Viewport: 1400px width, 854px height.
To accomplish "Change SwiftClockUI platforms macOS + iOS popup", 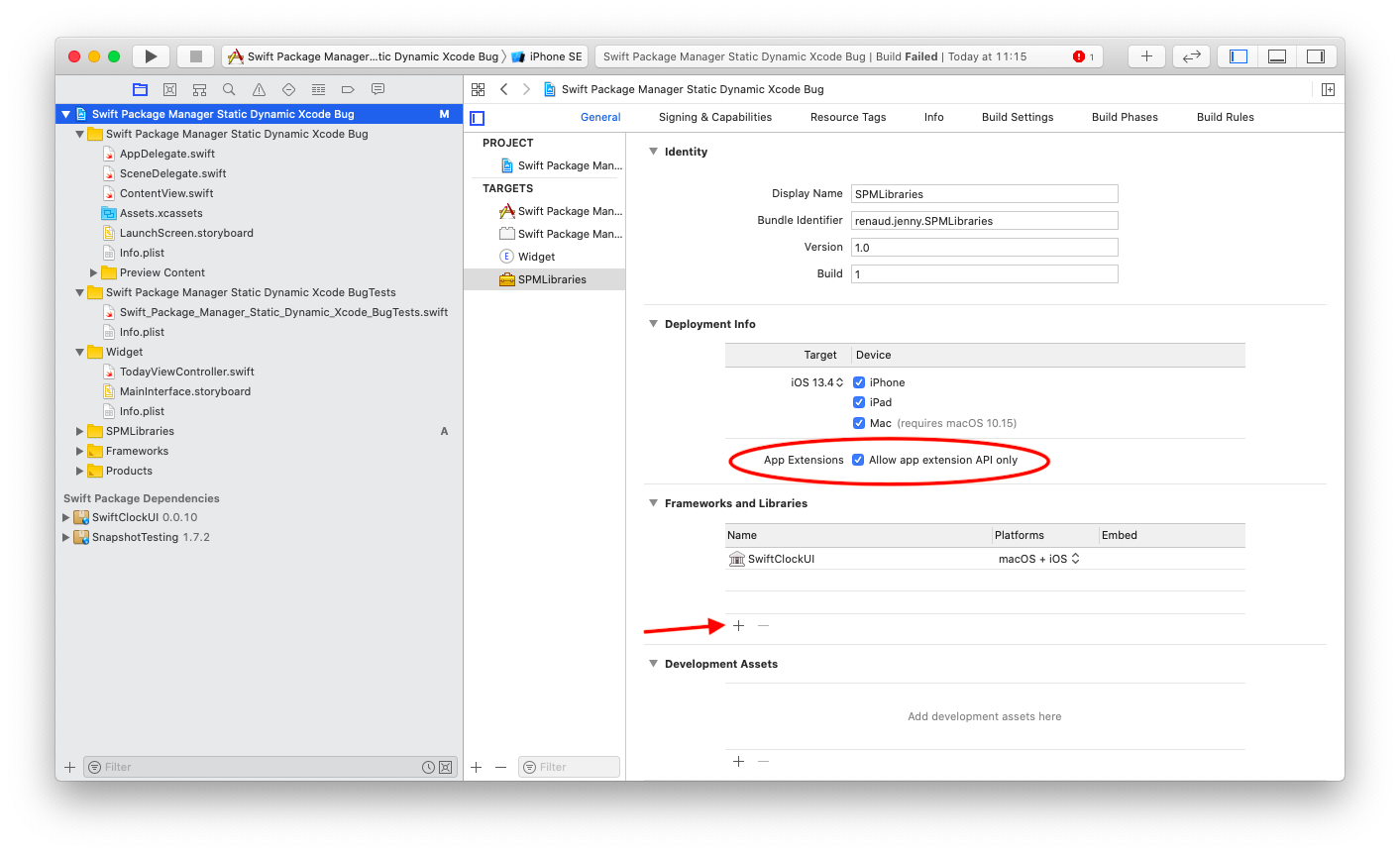I will coord(1038,559).
